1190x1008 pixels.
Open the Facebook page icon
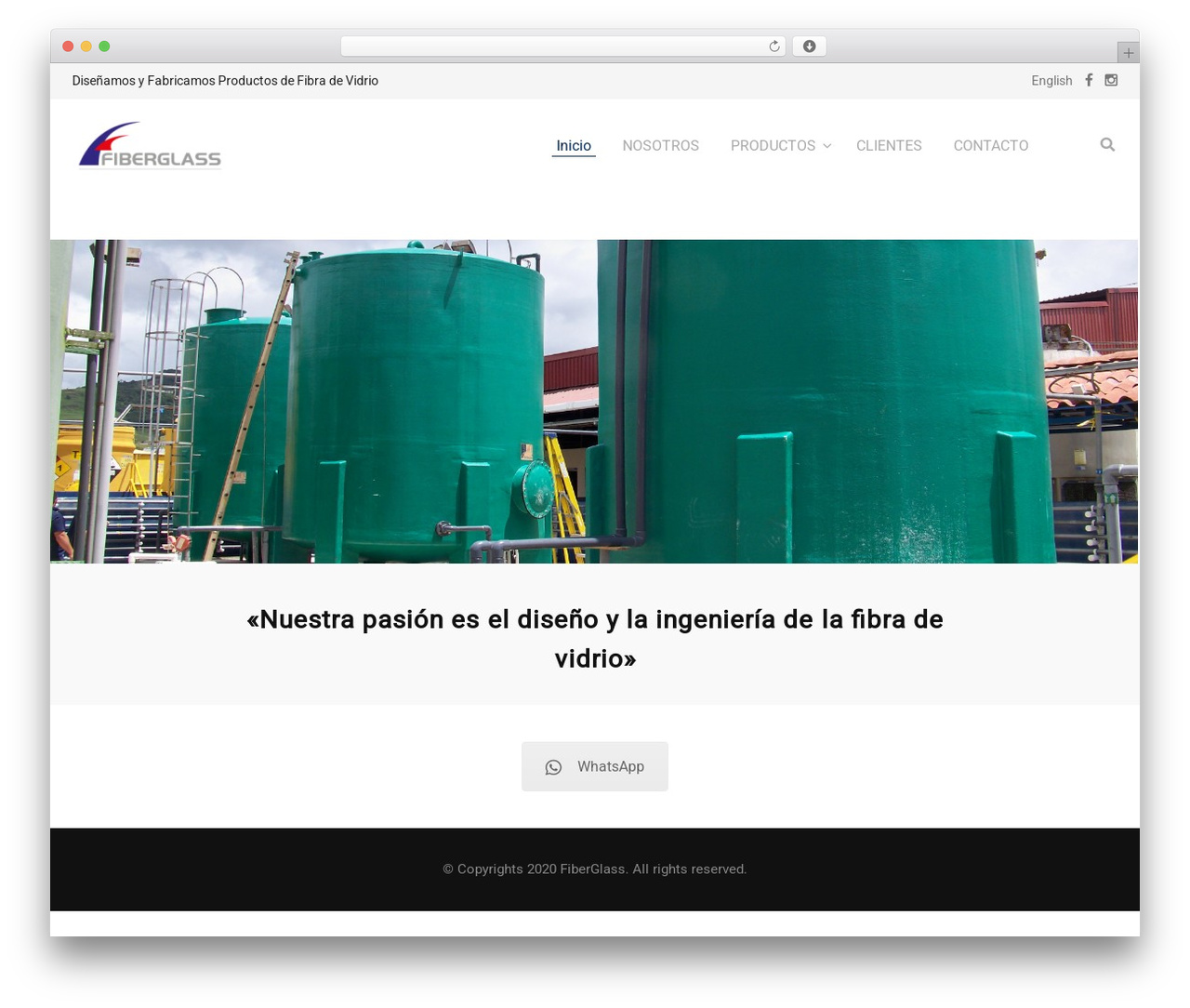point(1089,80)
